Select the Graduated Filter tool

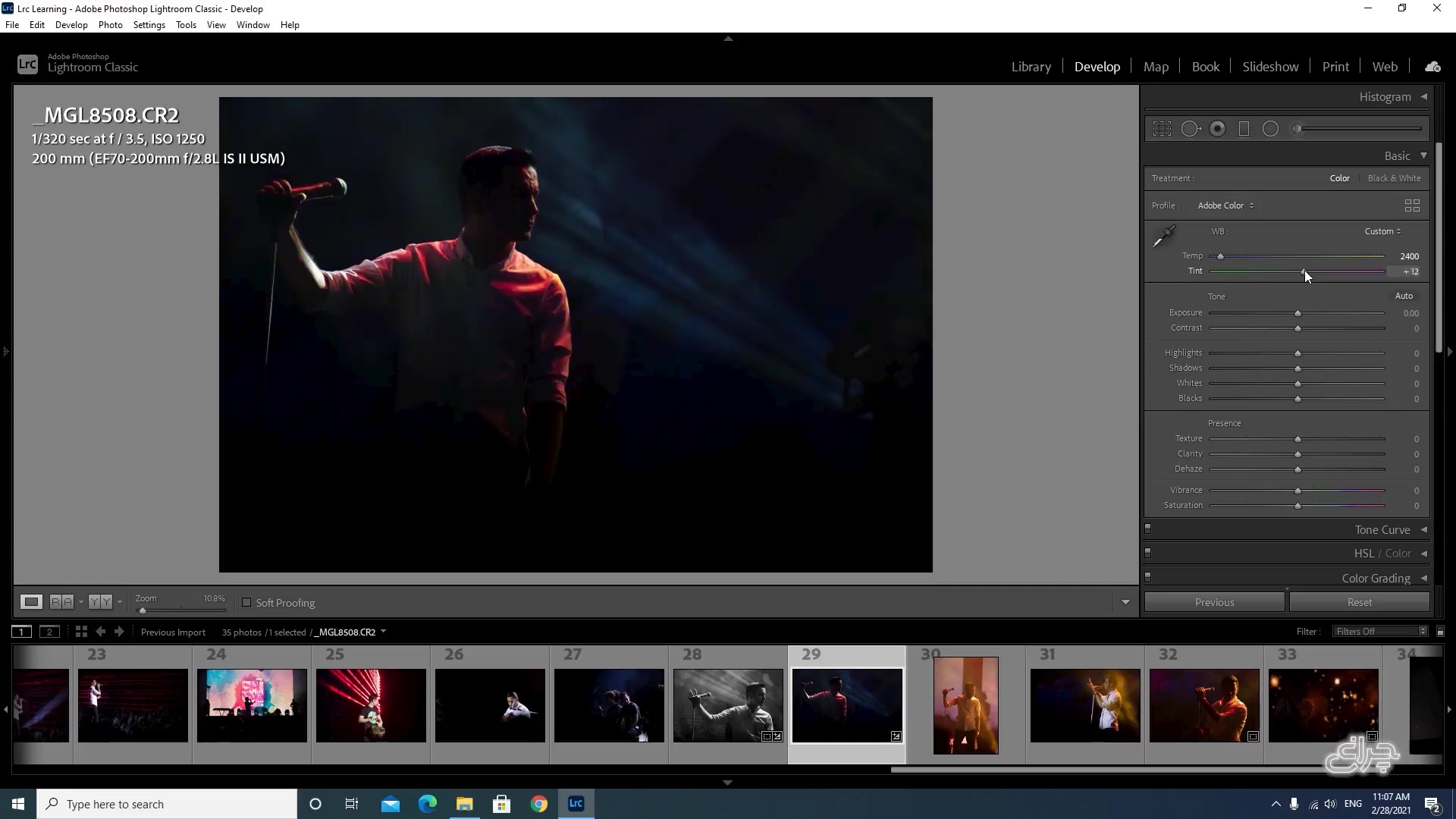(x=1244, y=129)
